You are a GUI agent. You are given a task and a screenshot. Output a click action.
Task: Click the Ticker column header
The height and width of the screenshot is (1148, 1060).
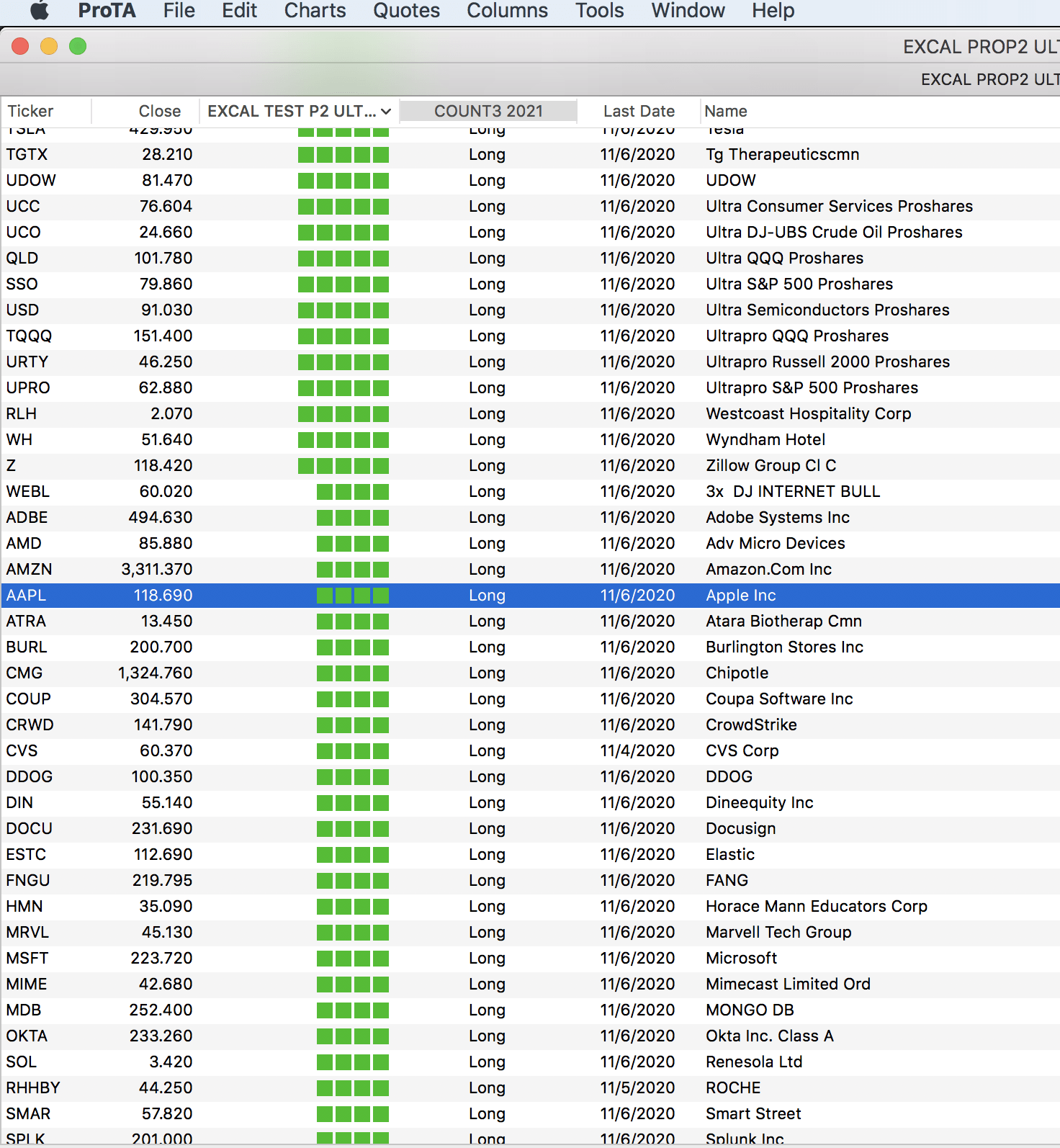(x=30, y=111)
